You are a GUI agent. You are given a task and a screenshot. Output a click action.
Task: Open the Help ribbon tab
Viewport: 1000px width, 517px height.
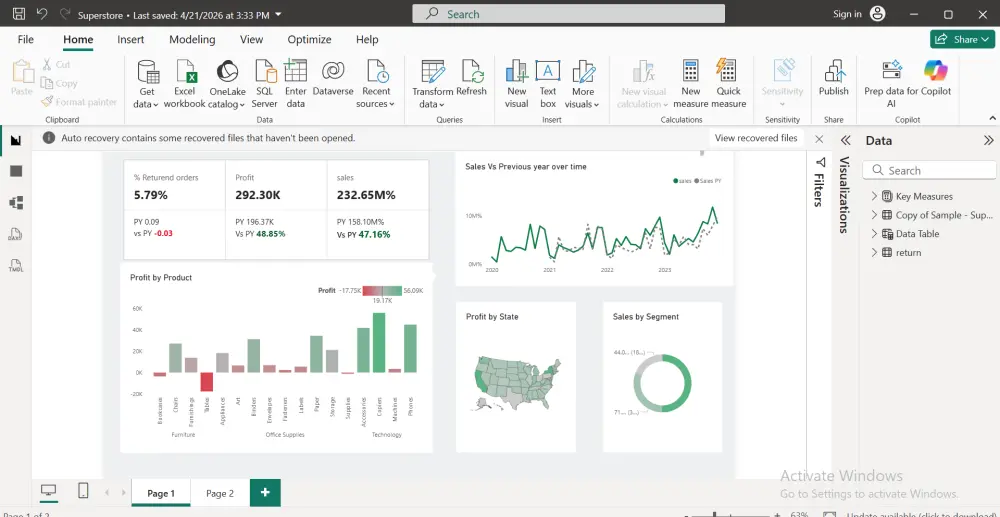pos(367,40)
